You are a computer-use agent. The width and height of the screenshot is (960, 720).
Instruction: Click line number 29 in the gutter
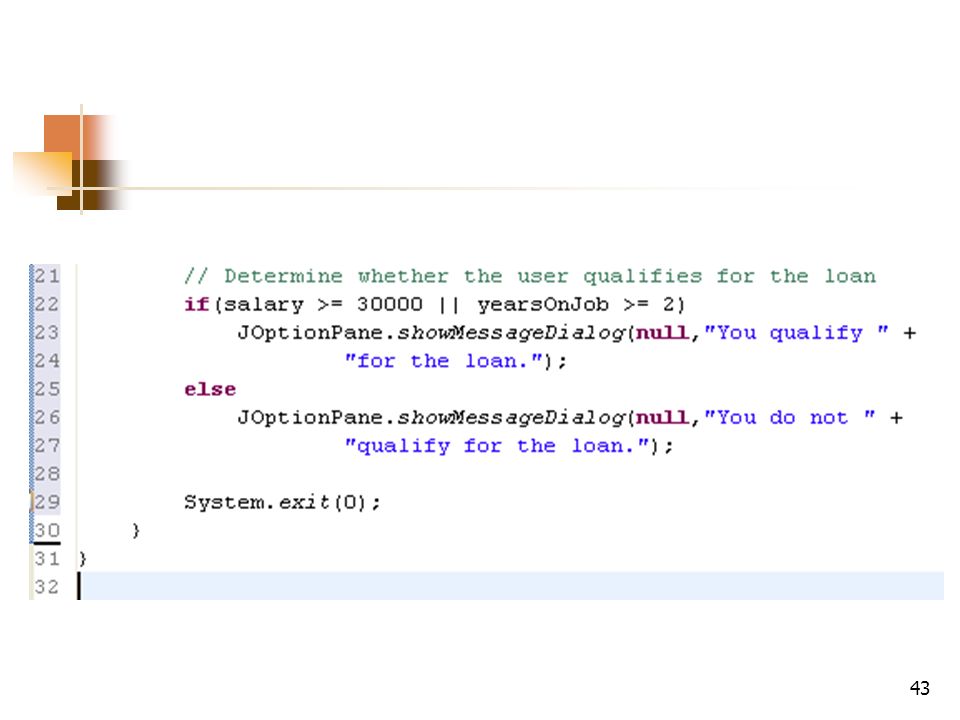pyautogui.click(x=47, y=502)
